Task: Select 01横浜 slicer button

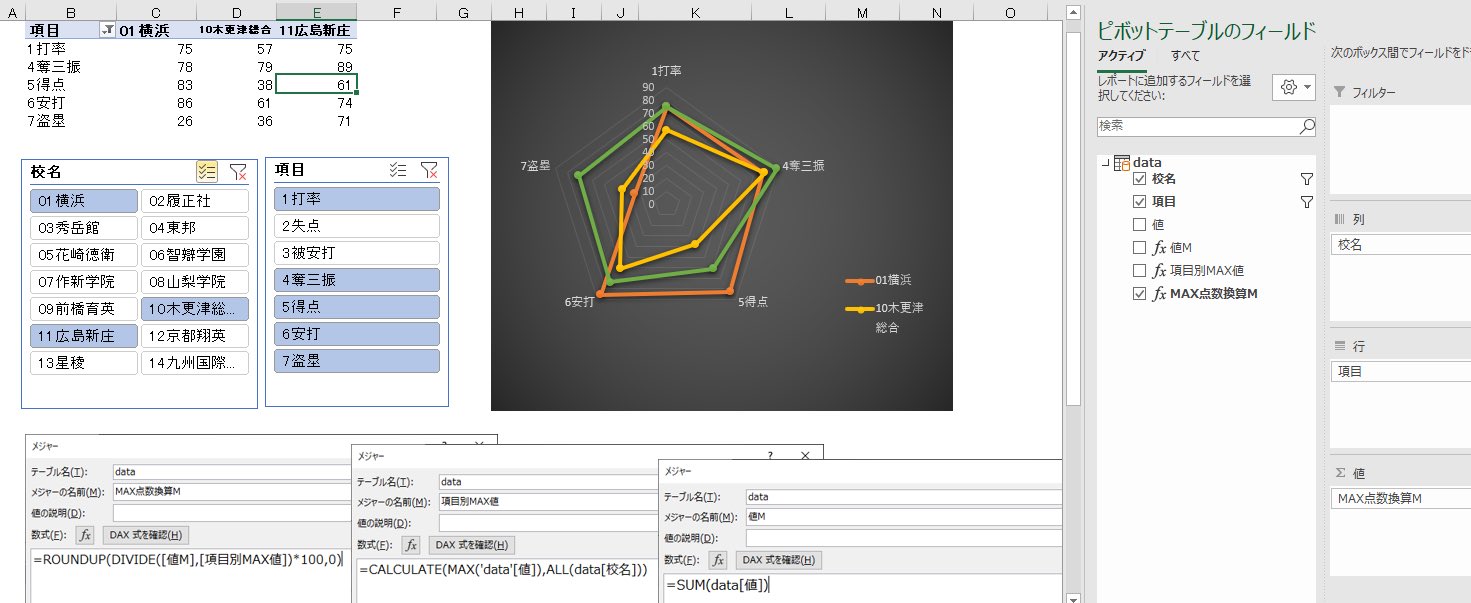Action: [84, 200]
